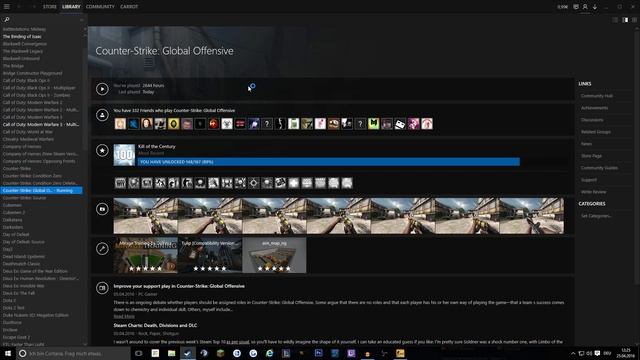Viewport: 640px width, 360px height.
Task: Open the Community Guides link
Action: 599,168
